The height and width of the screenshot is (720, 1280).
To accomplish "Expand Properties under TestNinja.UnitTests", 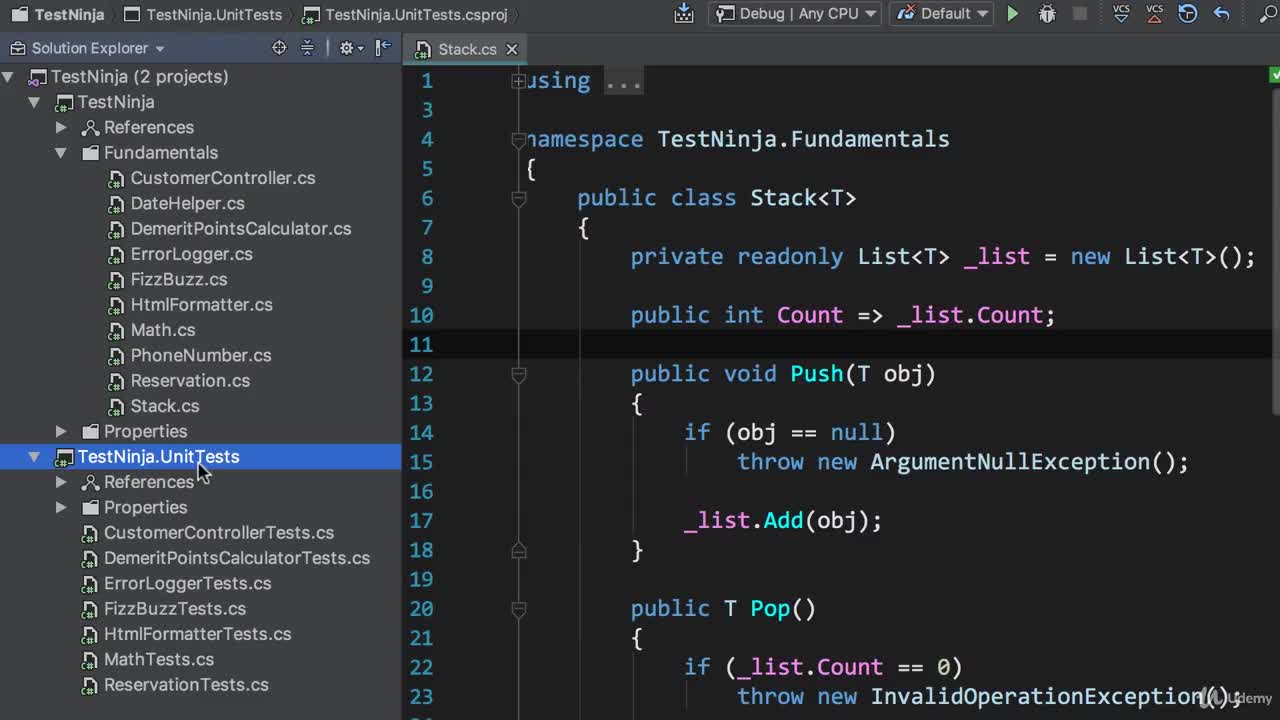I will pyautogui.click(x=61, y=507).
